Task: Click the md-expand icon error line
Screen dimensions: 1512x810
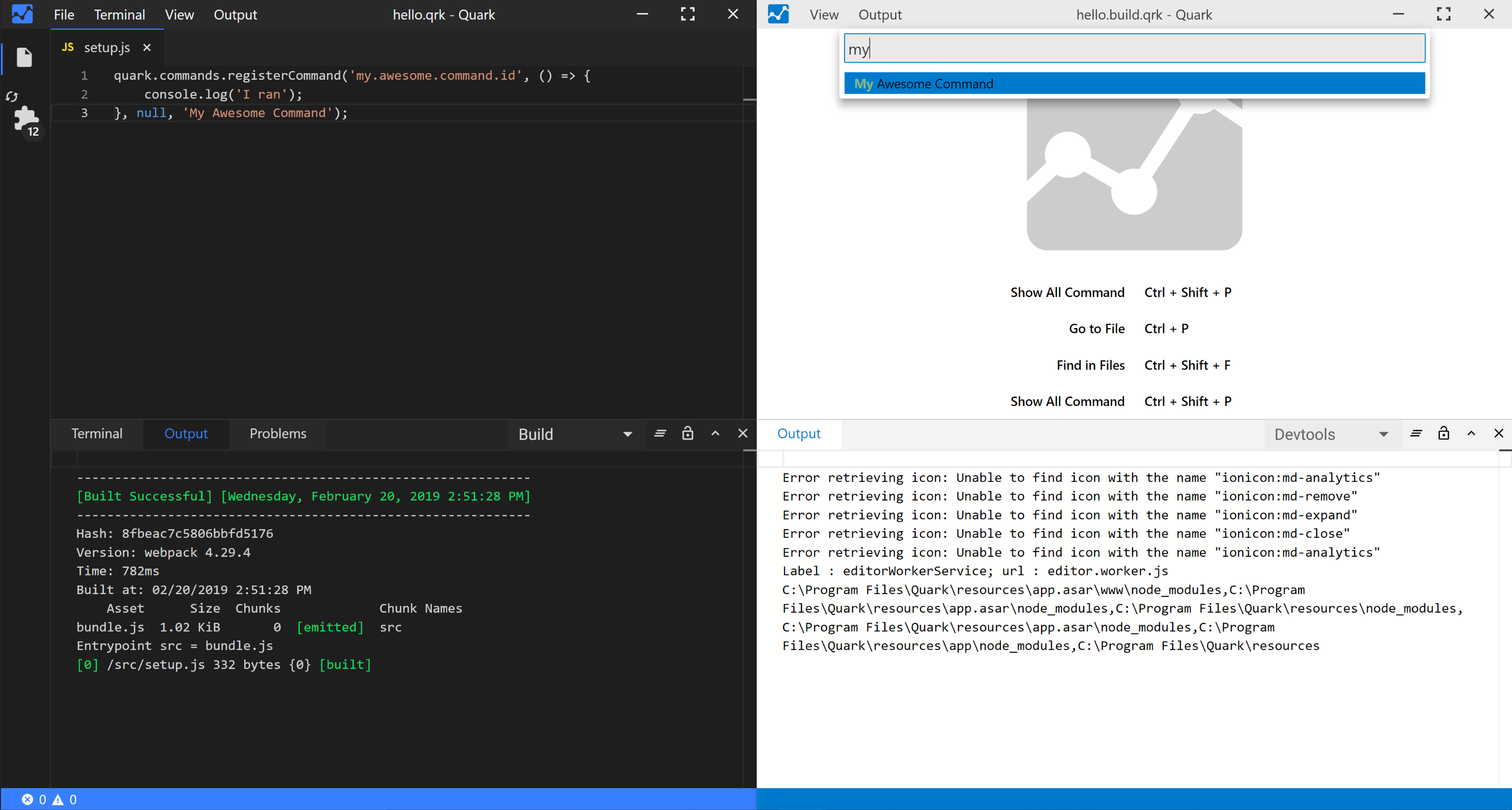Action: (1070, 515)
